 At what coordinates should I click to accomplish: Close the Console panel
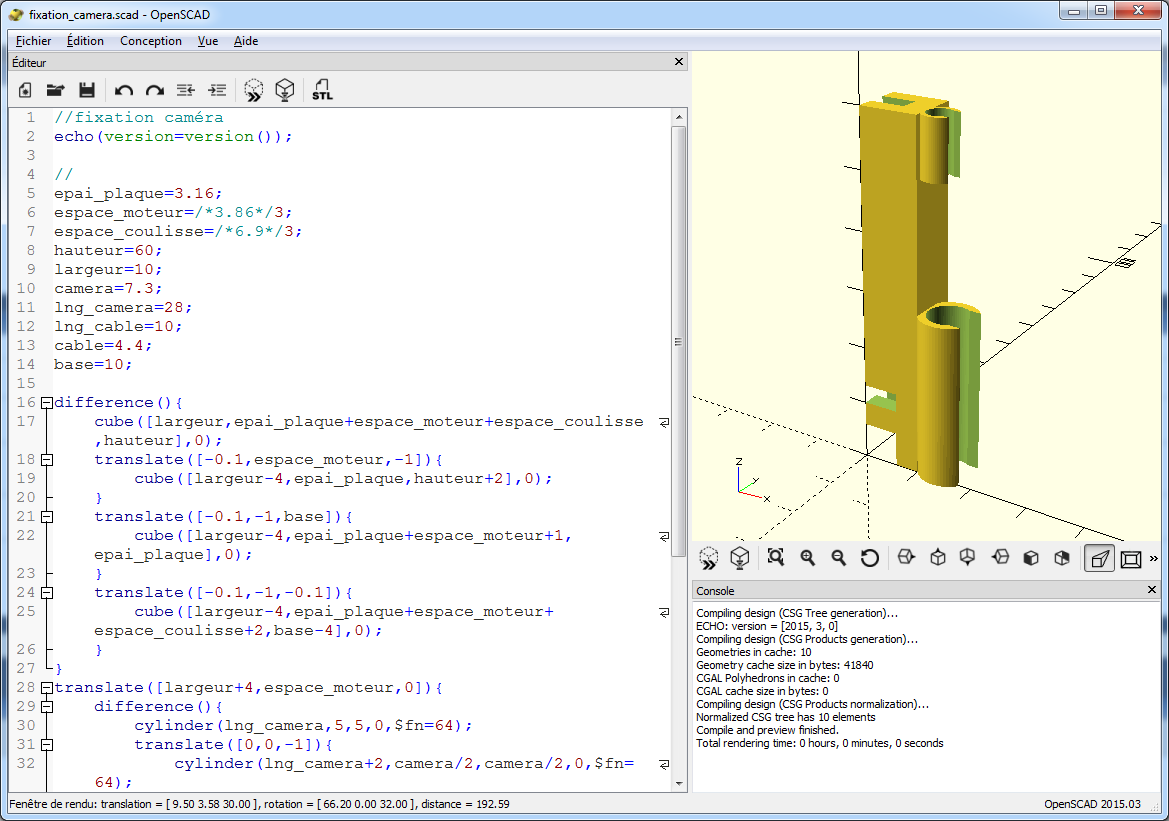pos(1152,591)
